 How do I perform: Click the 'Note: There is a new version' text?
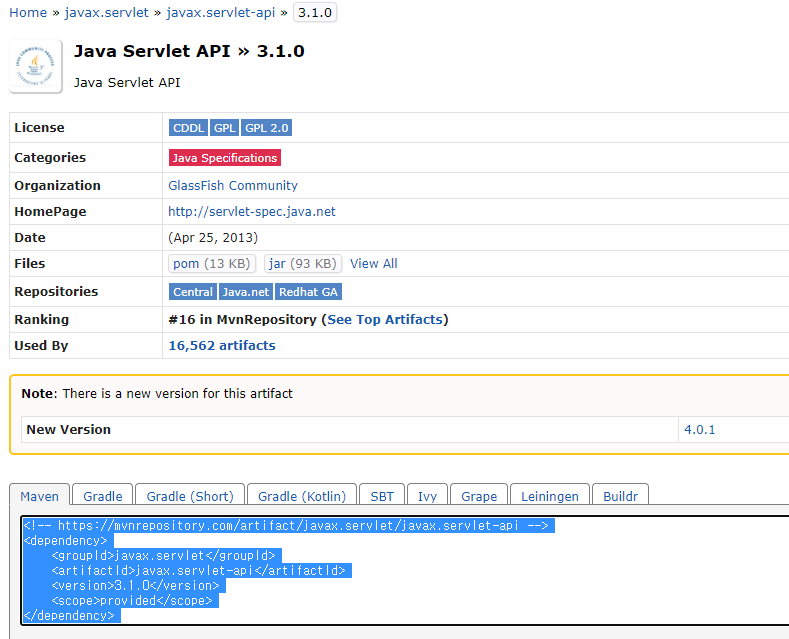pyautogui.click(x=157, y=393)
